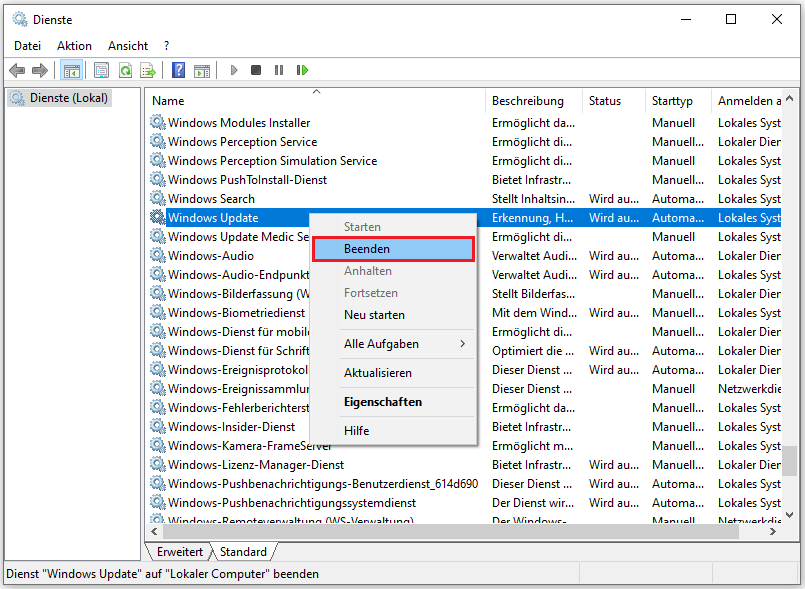Click the Refresh toolbar icon
Image resolution: width=805 pixels, height=589 pixels.
pyautogui.click(x=125, y=70)
